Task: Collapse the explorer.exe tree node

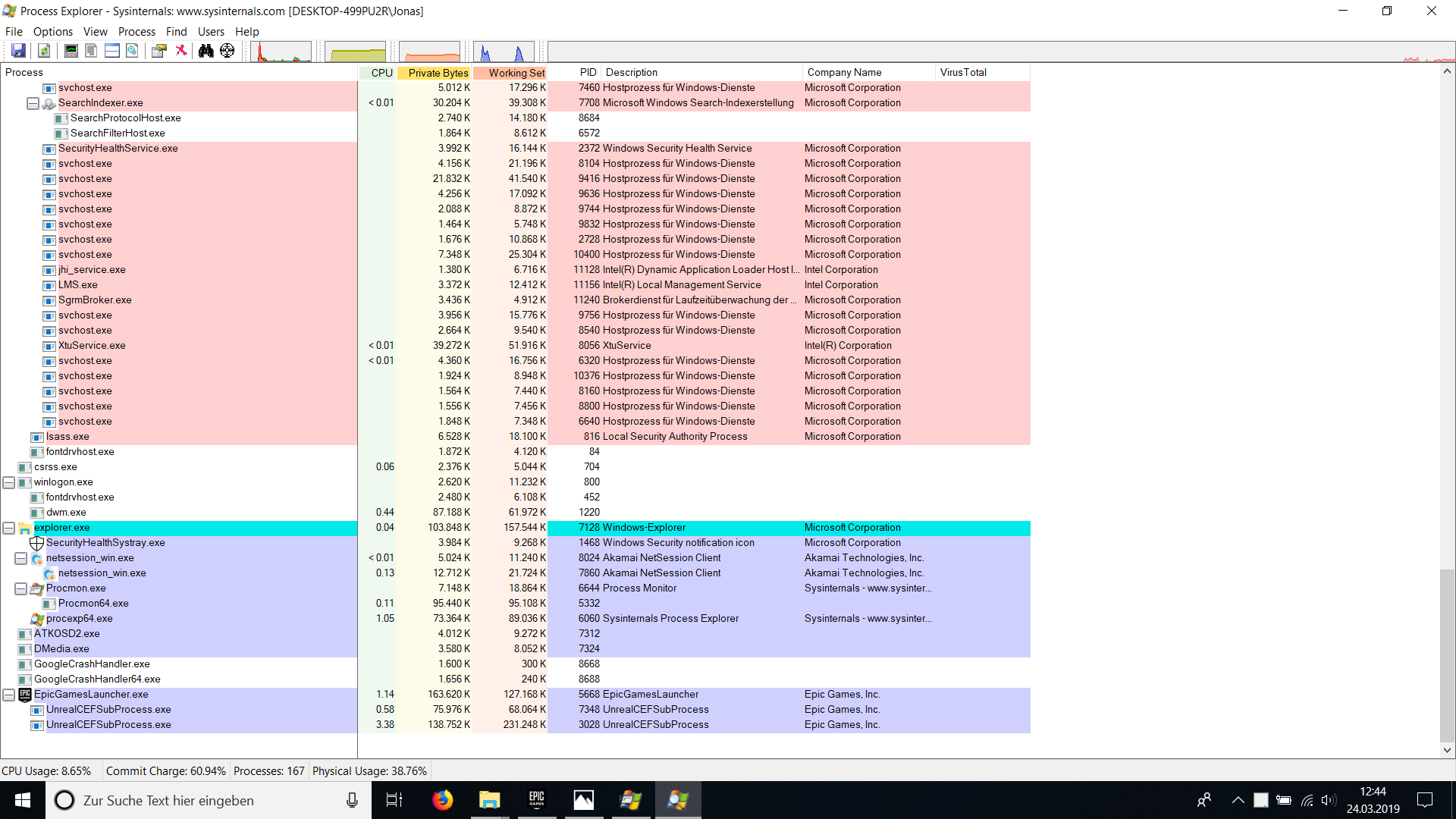Action: [8, 528]
